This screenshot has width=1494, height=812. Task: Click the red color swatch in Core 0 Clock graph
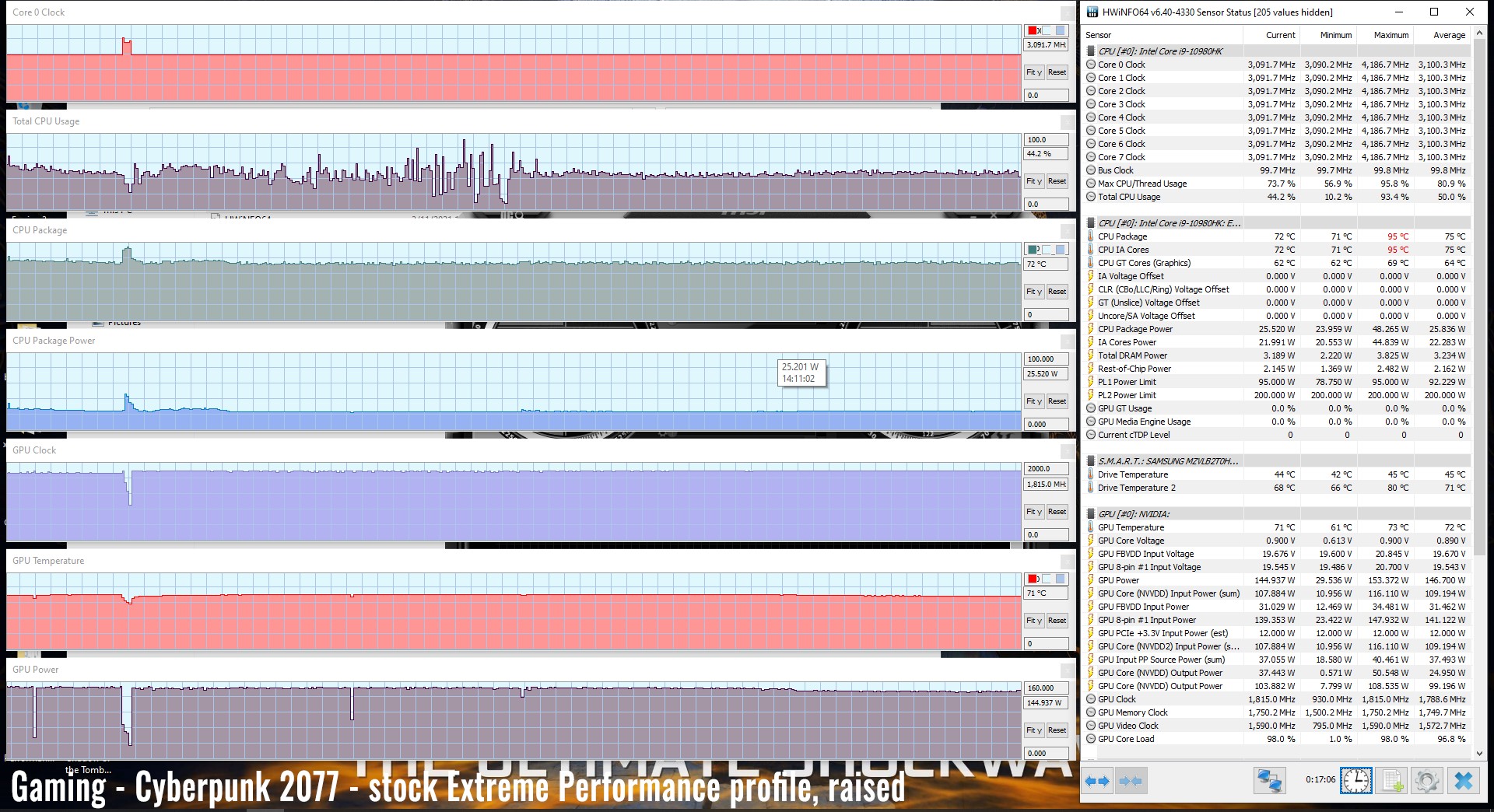point(1033,31)
